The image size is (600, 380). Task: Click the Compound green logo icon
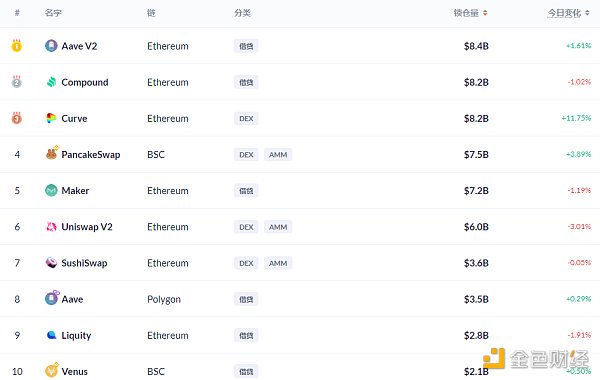tap(51, 82)
